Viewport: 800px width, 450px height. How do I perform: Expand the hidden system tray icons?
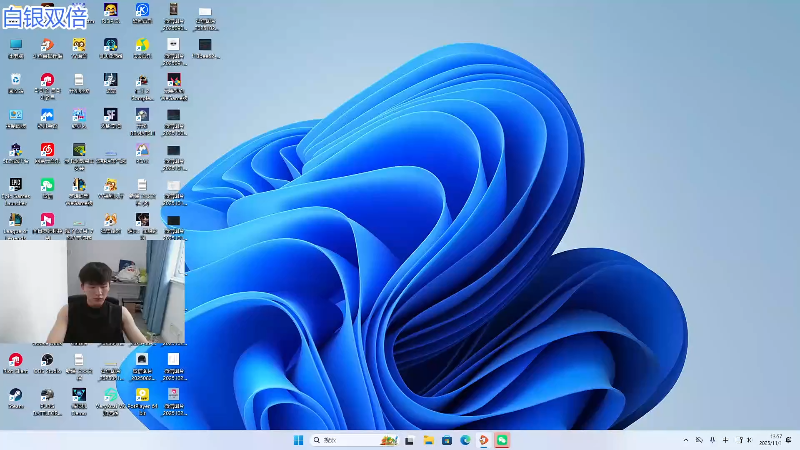685,440
